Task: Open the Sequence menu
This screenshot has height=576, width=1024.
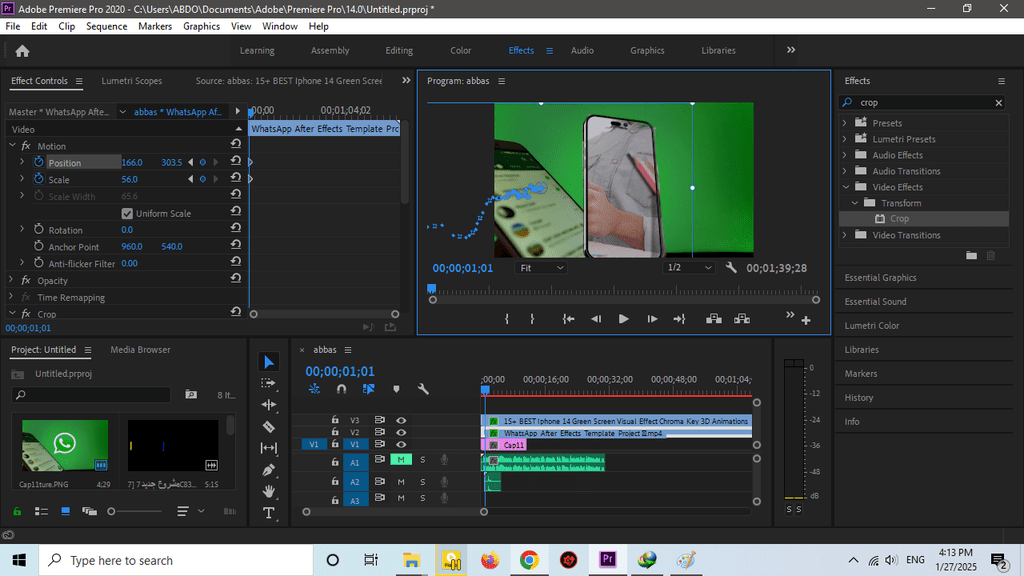Action: (x=106, y=26)
